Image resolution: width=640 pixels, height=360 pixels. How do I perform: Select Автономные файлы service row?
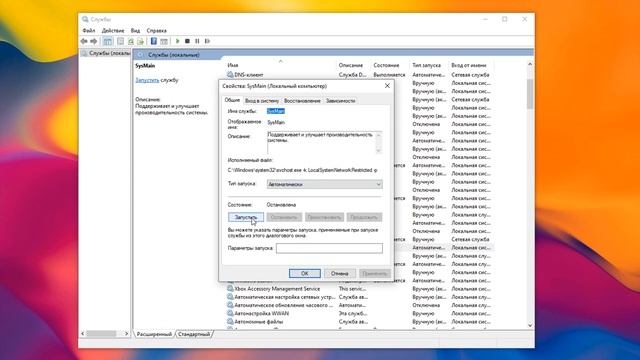359,322
